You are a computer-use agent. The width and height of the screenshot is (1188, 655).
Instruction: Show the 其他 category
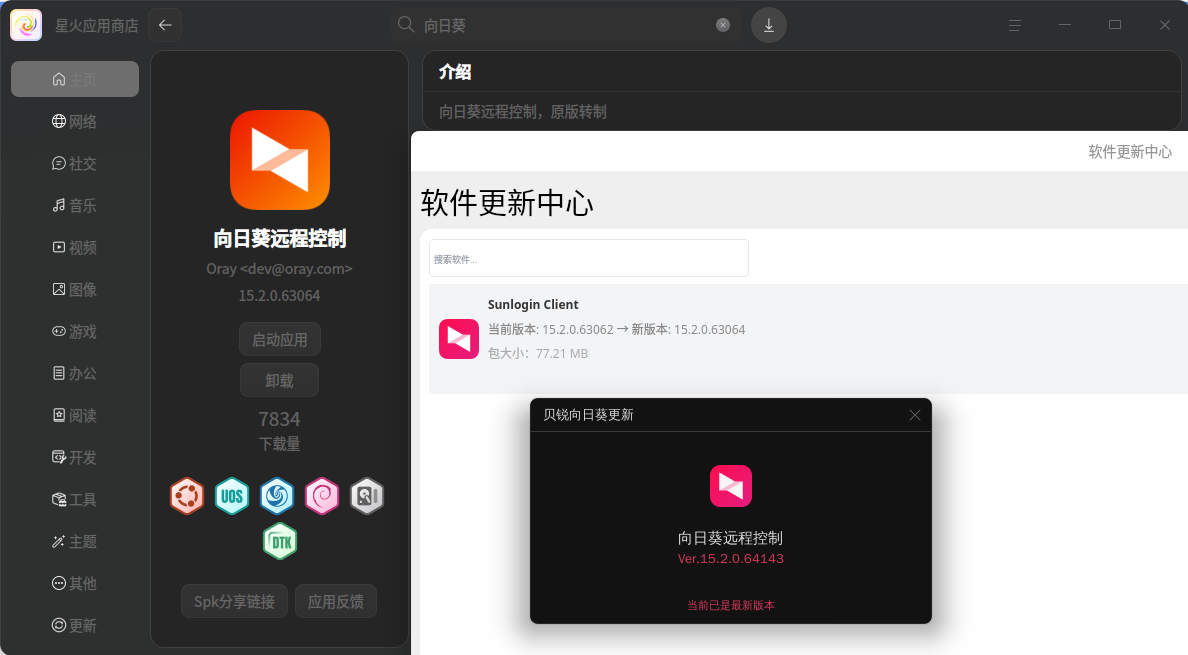tap(75, 584)
